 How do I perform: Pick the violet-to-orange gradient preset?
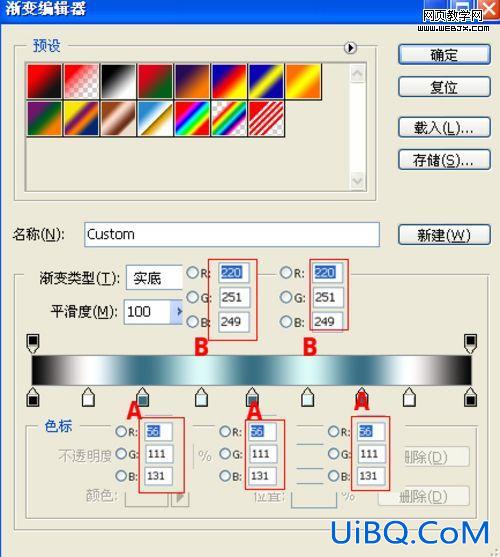point(192,81)
